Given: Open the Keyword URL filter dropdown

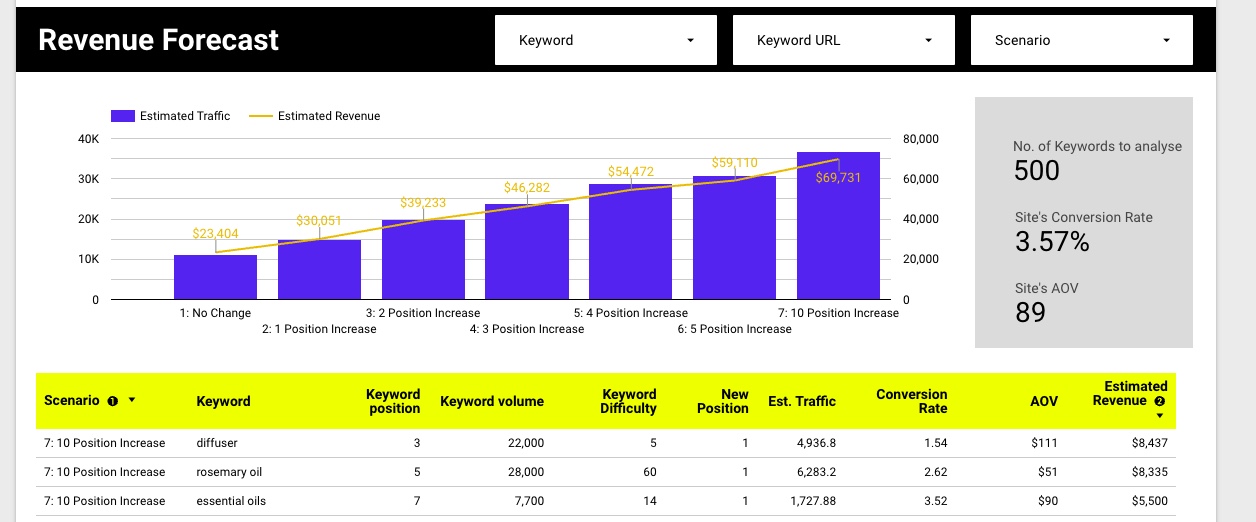Looking at the screenshot, I should [x=843, y=41].
